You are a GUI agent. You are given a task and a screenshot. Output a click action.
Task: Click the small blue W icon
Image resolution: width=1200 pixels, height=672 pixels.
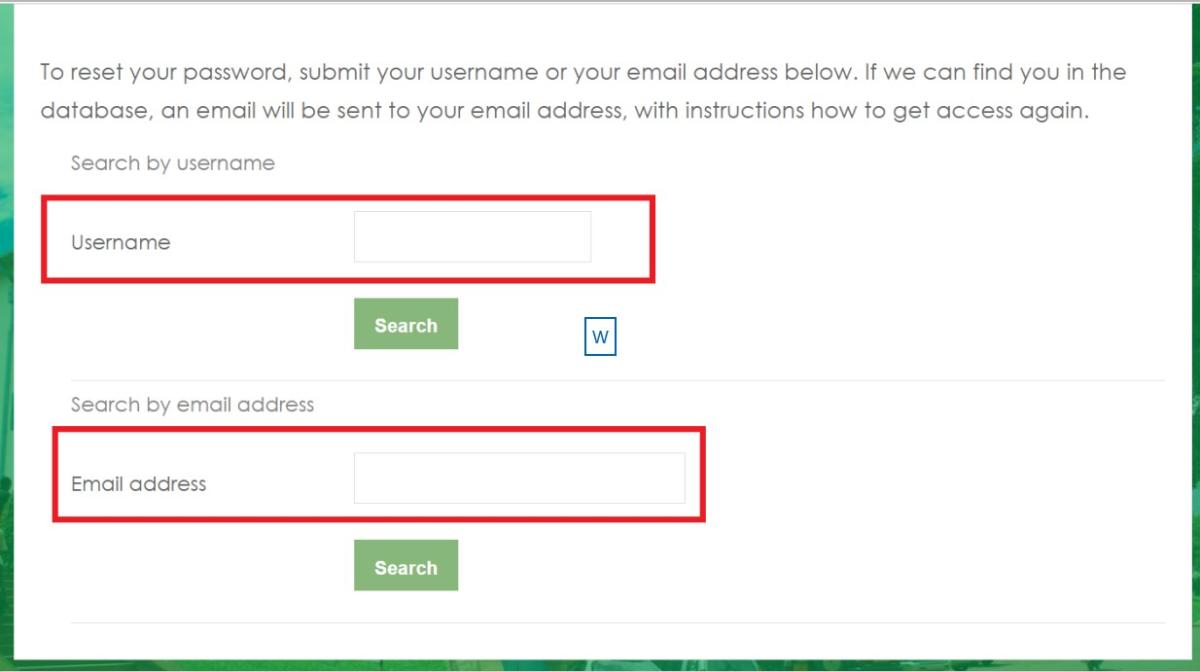pyautogui.click(x=600, y=337)
